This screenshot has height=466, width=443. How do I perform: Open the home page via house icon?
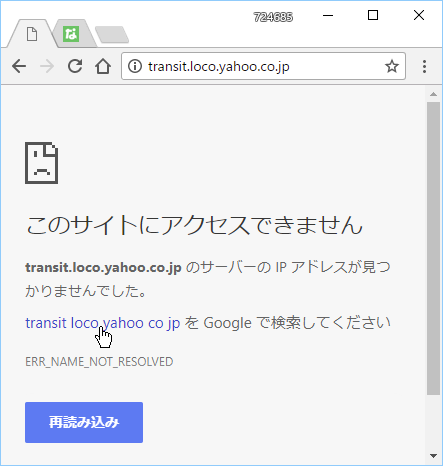click(x=103, y=66)
